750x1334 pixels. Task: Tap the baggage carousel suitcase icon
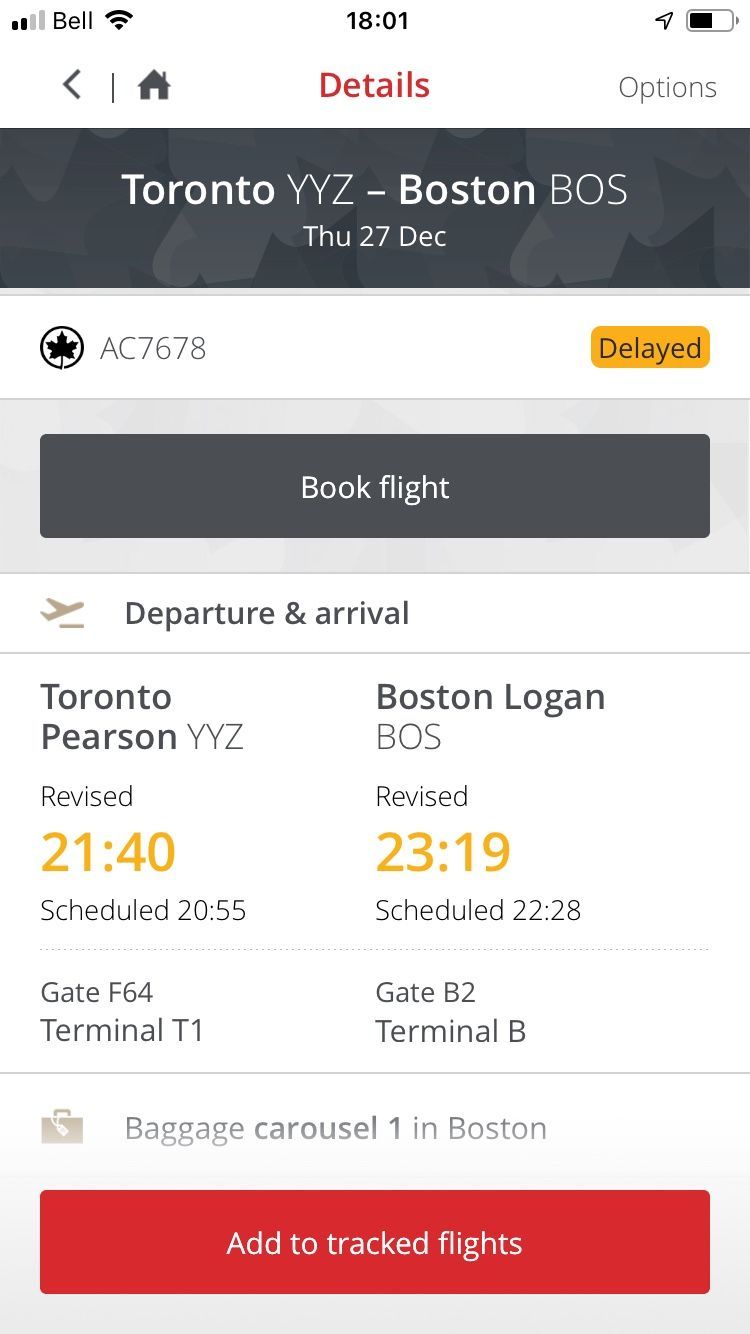tap(62, 1127)
